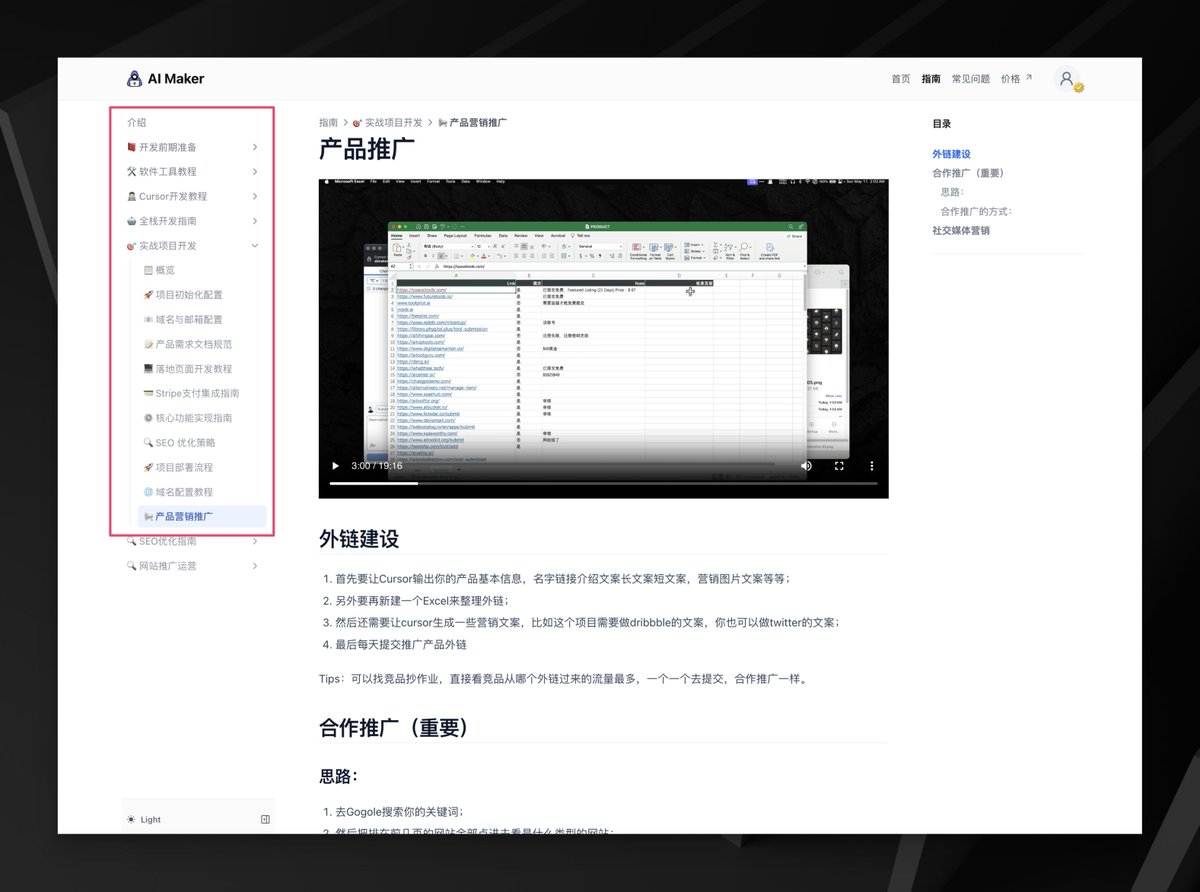The image size is (1200, 892).
Task: Open the user avatar menu
Action: pos(1068,80)
